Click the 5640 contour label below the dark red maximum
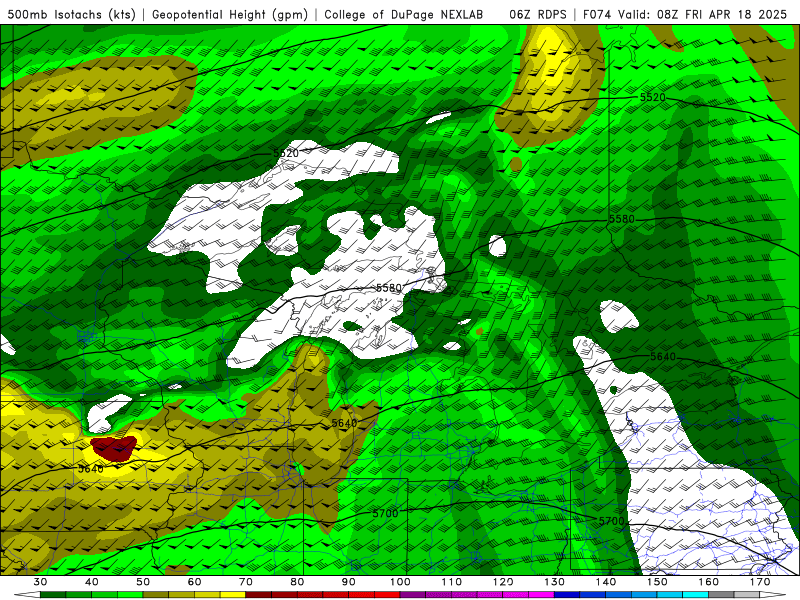Screen dimensions: 800x600 coord(91,468)
